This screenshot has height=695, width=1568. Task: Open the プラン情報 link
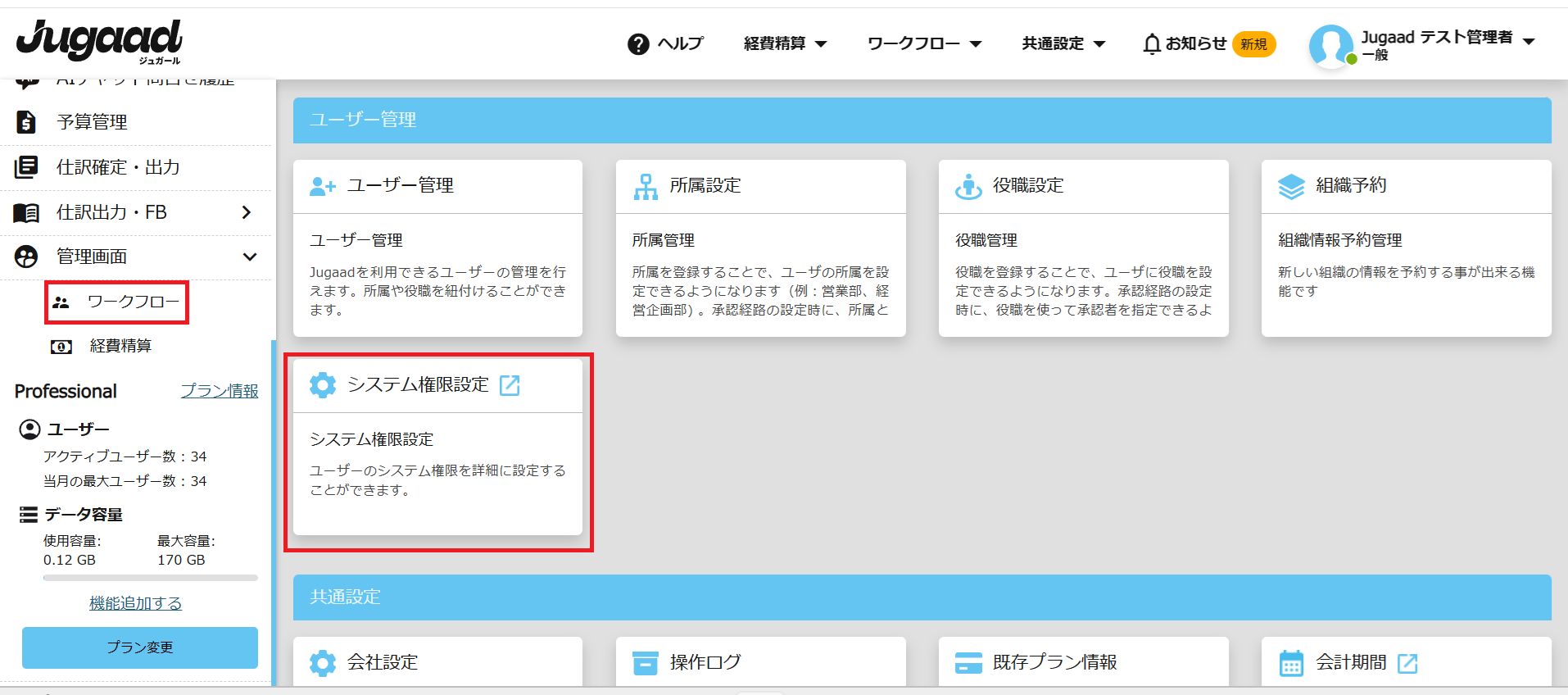pos(219,392)
